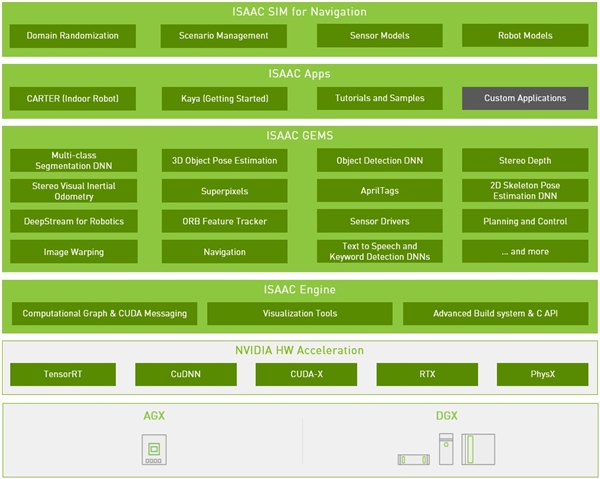Select the RTX box
Image resolution: width=600 pixels, height=479 pixels.
pos(427,375)
